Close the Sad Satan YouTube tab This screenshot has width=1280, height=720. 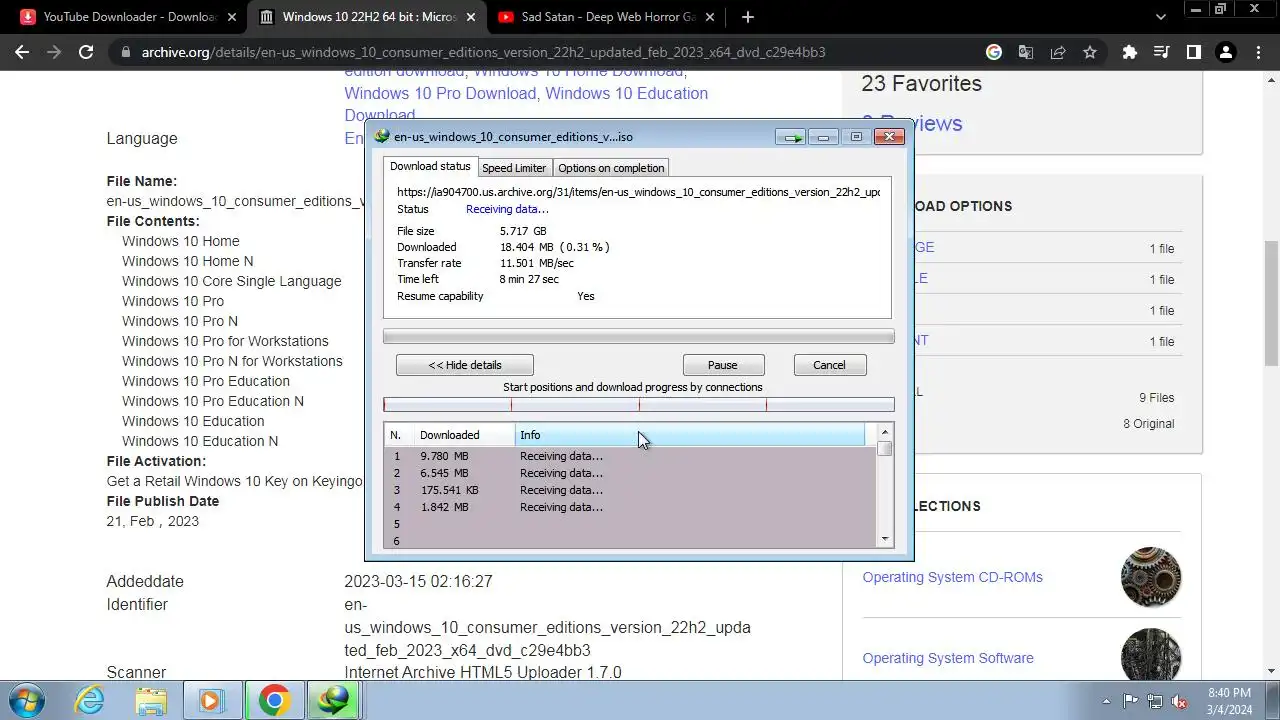[x=711, y=17]
